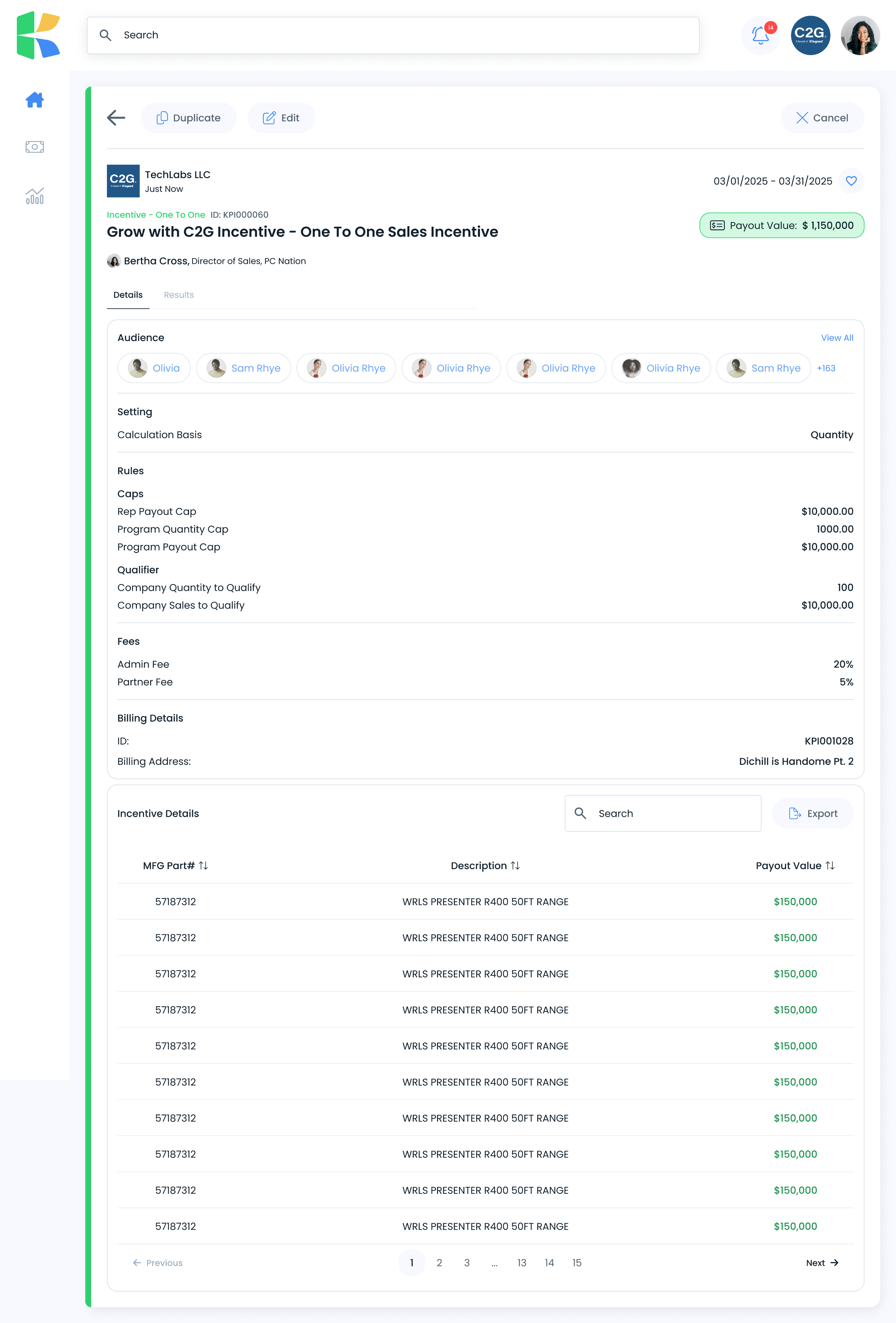The image size is (896, 1323).
Task: Click the pagination ellipsis
Action: (494, 1263)
